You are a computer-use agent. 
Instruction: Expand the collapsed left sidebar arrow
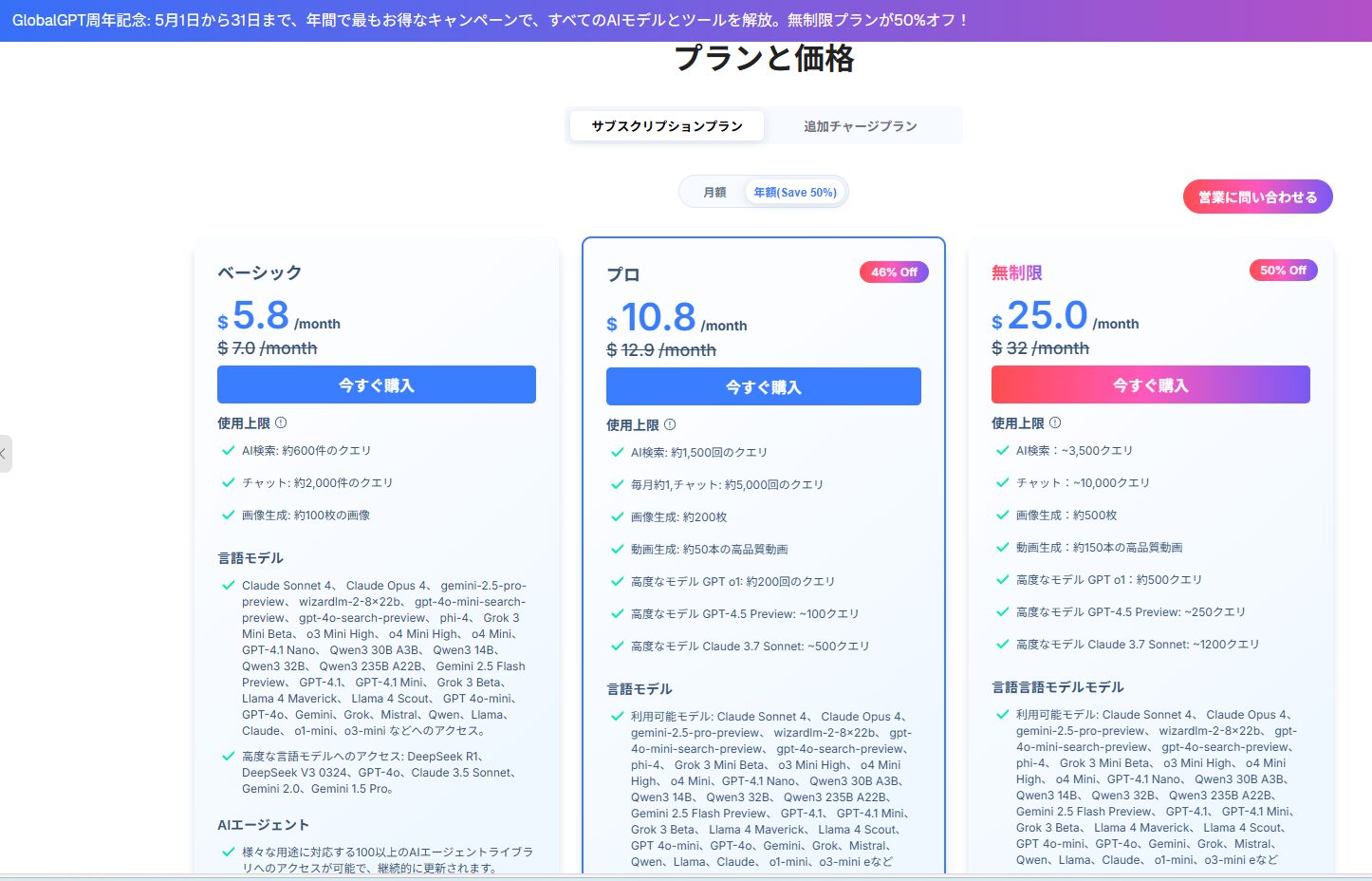pos(5,454)
